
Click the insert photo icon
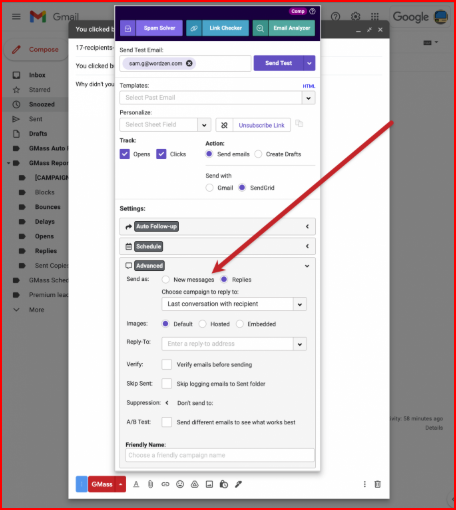coord(209,484)
